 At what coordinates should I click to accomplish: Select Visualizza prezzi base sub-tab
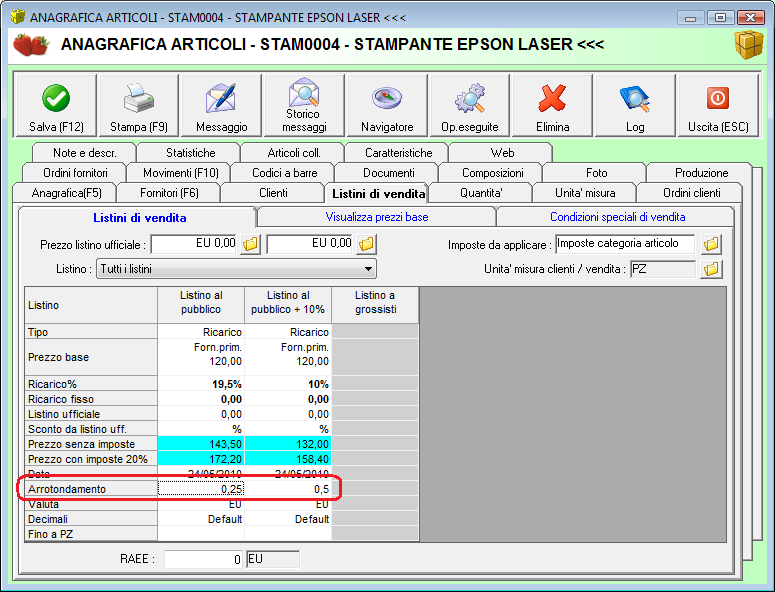[x=376, y=217]
